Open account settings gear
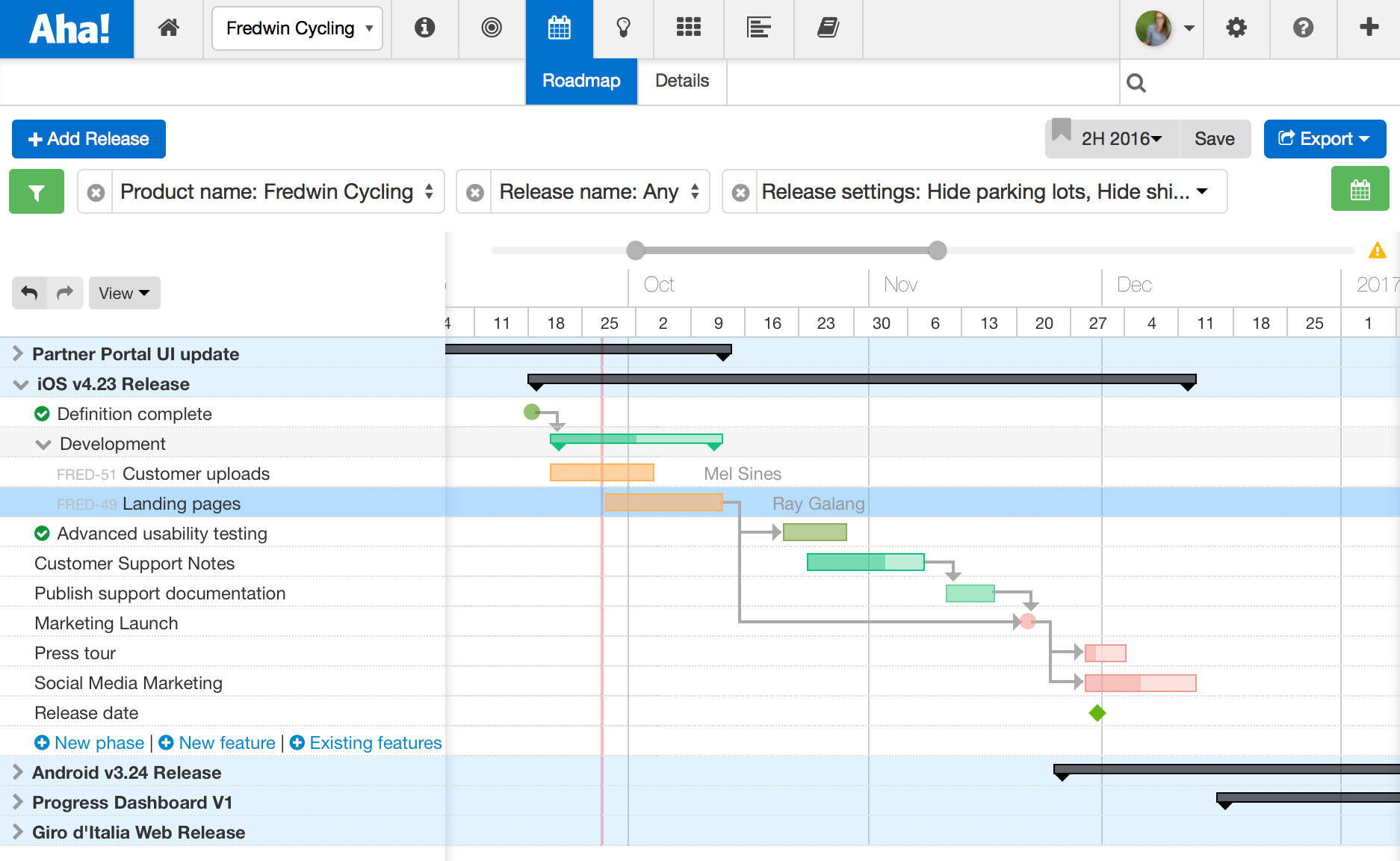The image size is (1400, 861). tap(1236, 28)
